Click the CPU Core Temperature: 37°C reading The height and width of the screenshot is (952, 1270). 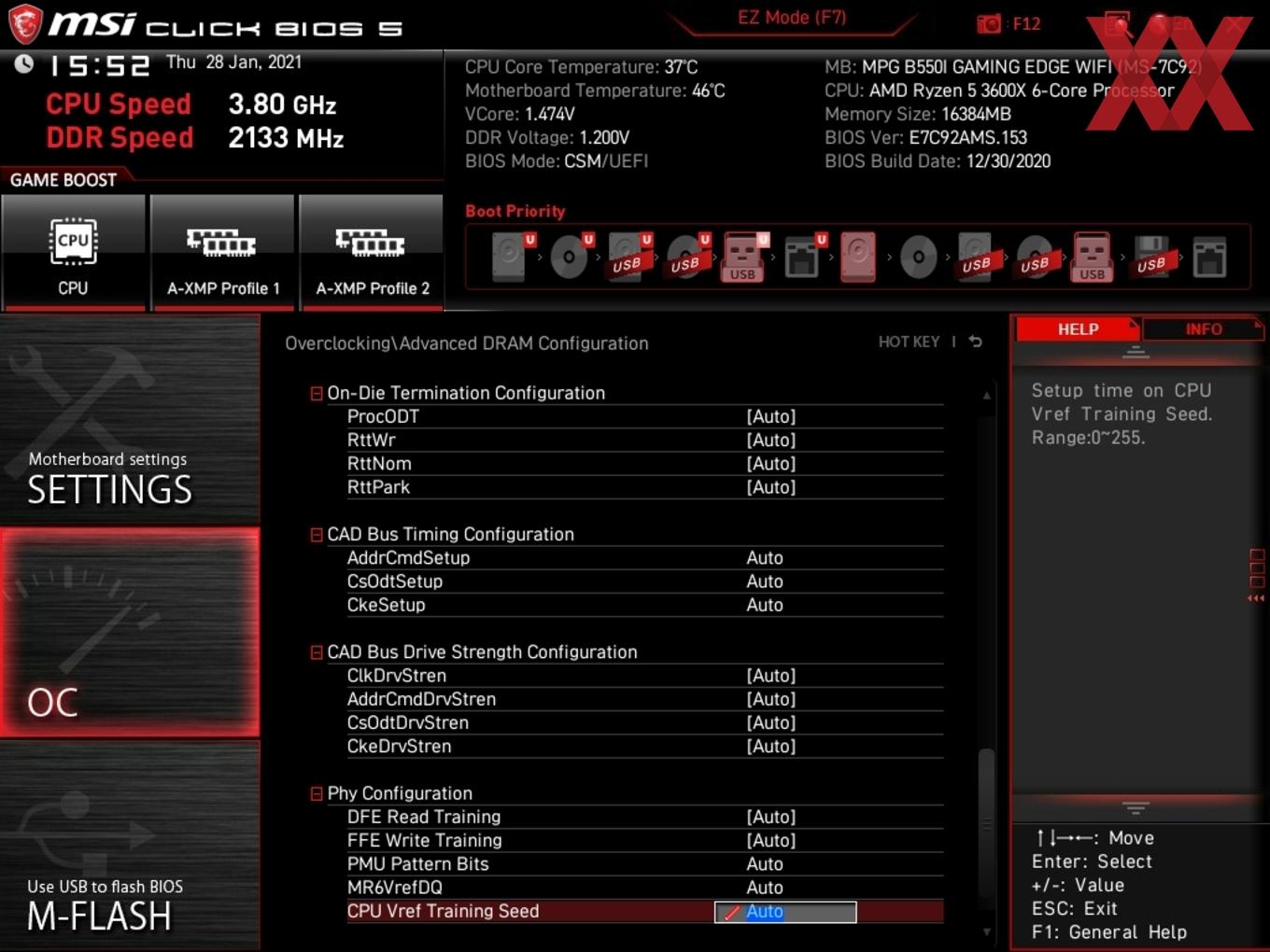tap(582, 67)
